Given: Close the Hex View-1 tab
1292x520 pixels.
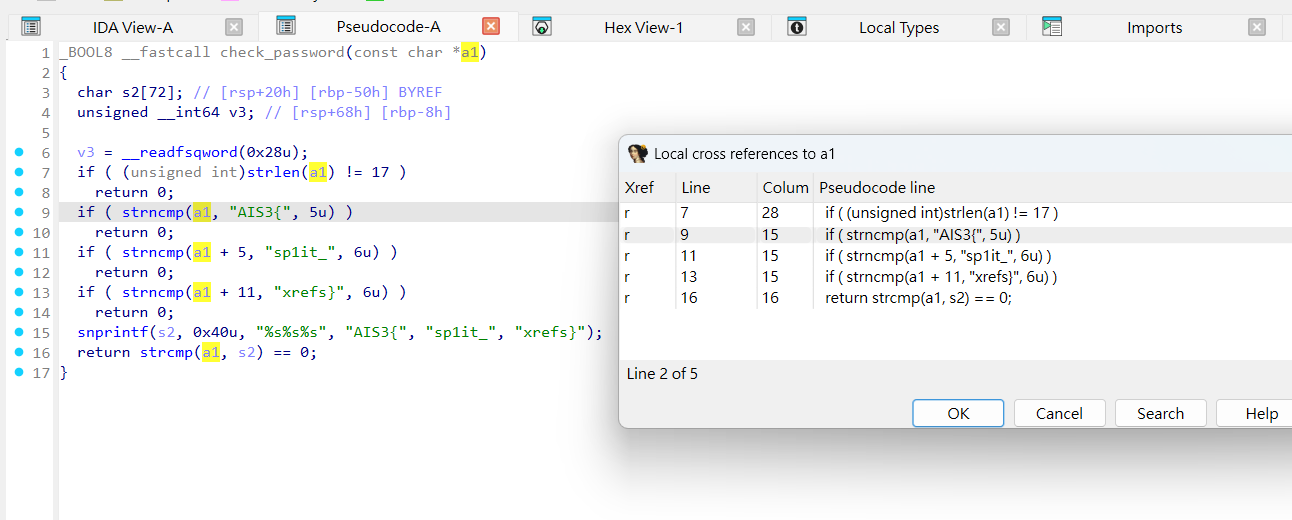Looking at the screenshot, I should (x=746, y=27).
